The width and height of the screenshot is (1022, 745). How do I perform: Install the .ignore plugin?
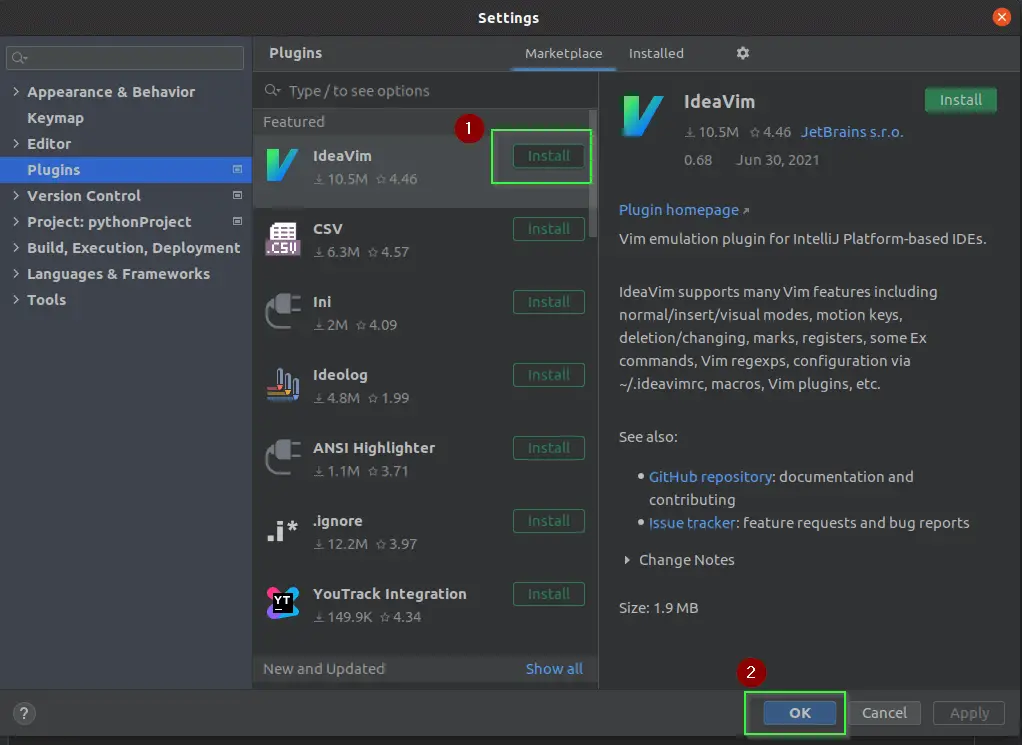pos(549,521)
